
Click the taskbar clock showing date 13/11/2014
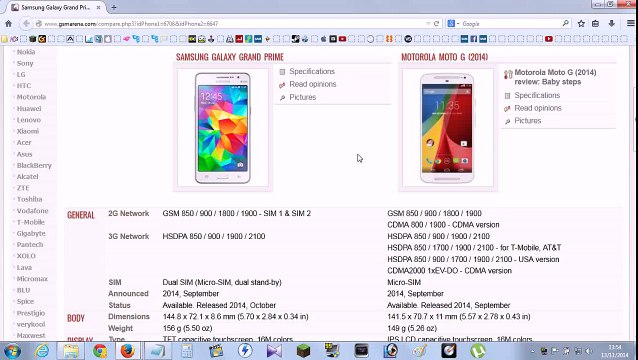pyautogui.click(x=615, y=351)
